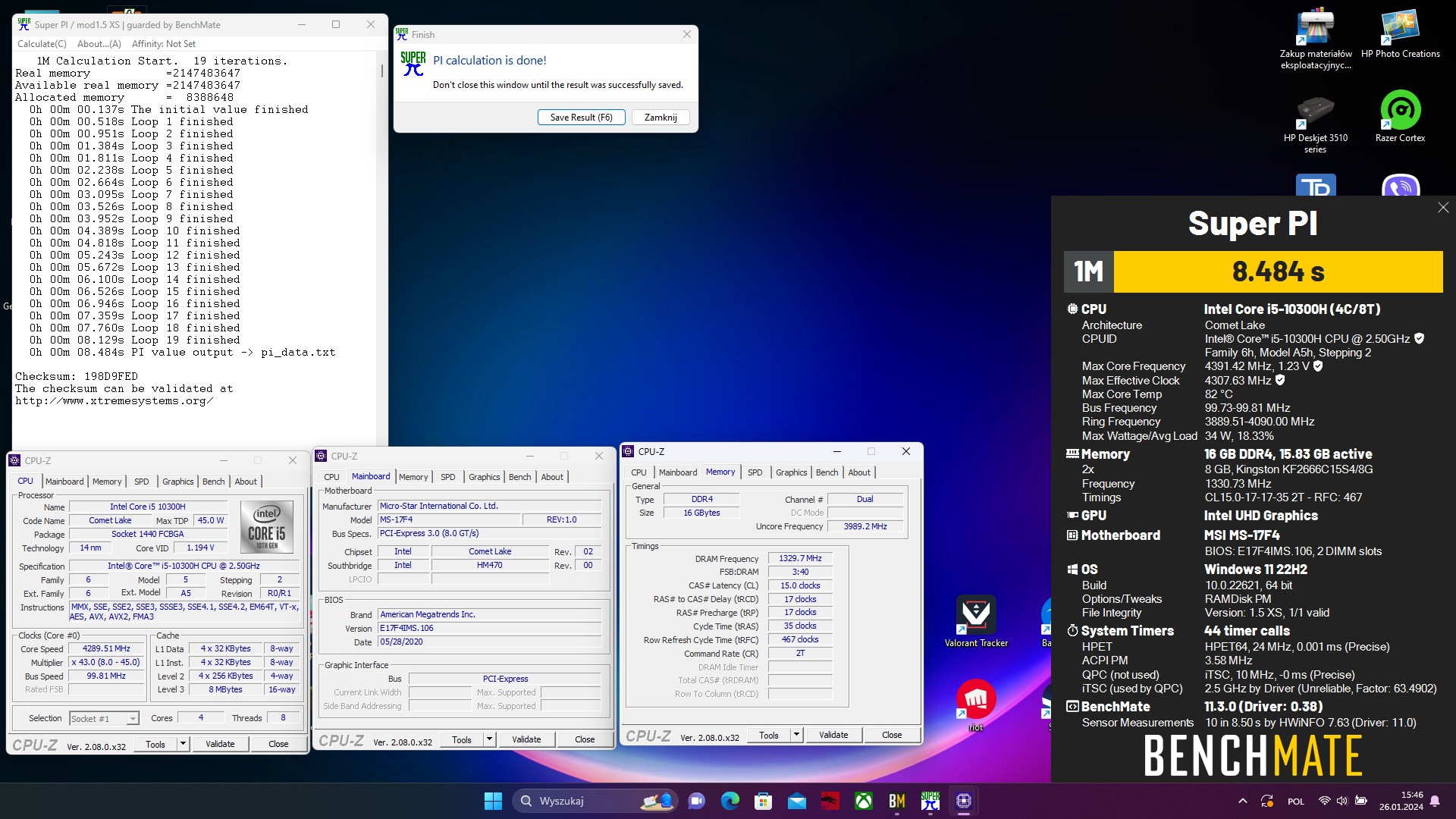This screenshot has width=1456, height=819.
Task: Open the Xbox app on the taskbar
Action: coord(863,801)
